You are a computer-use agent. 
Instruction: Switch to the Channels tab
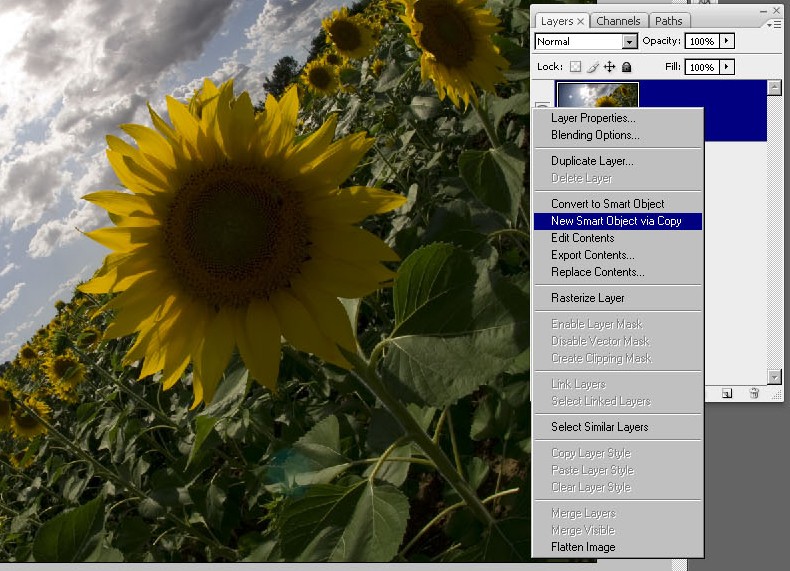pyautogui.click(x=618, y=21)
